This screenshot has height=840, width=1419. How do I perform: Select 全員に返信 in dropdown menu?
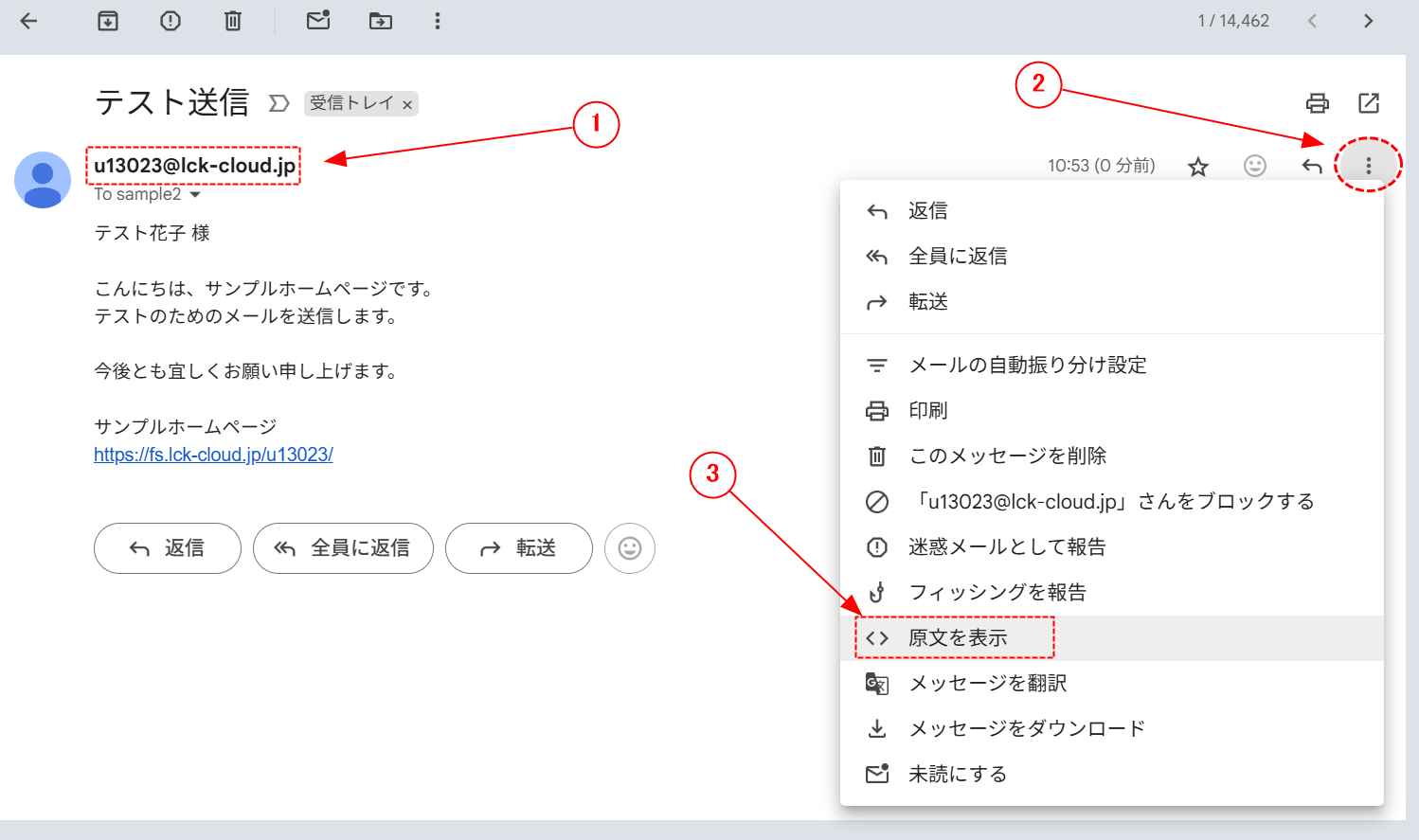point(1112,257)
